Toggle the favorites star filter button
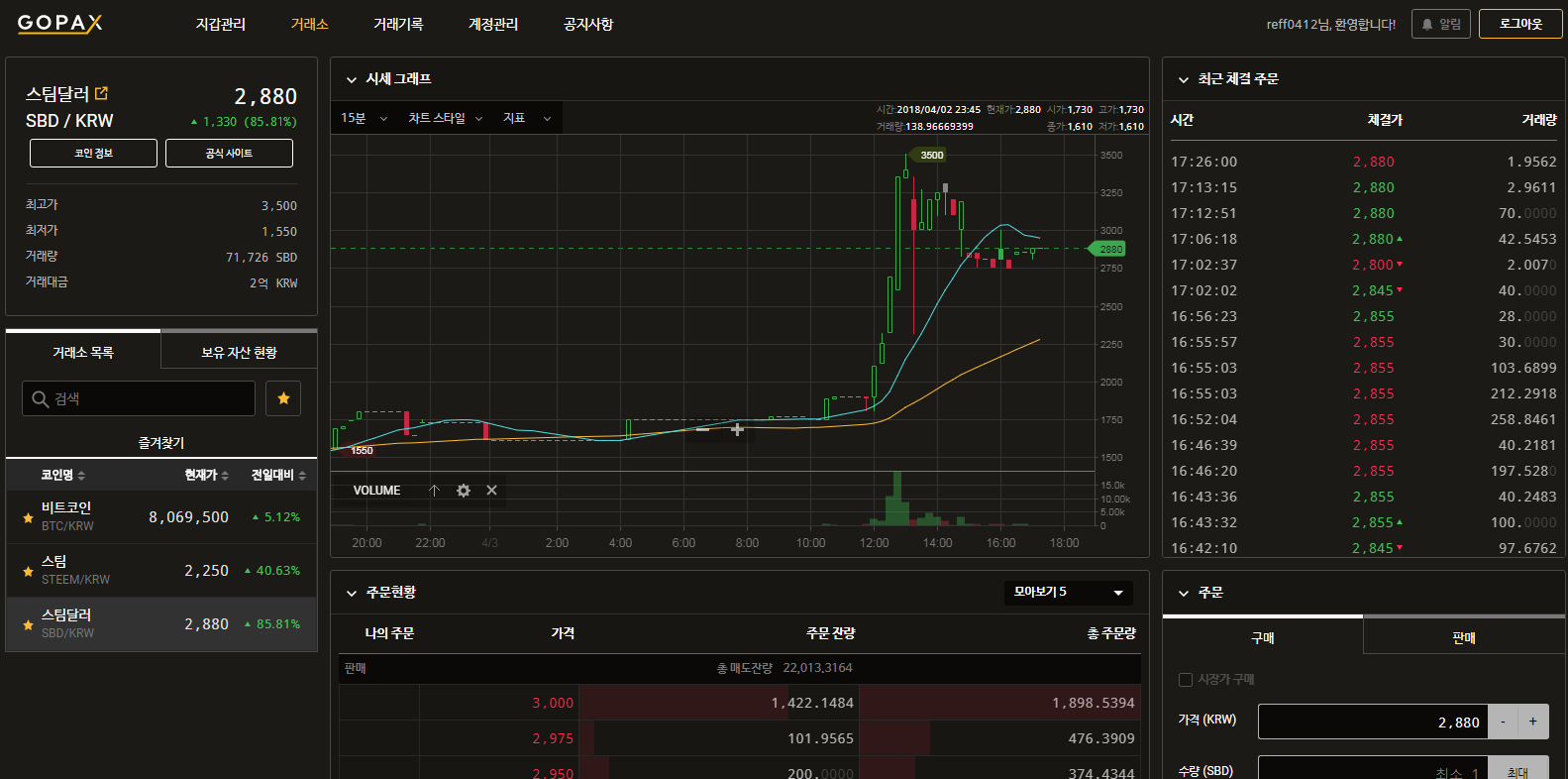 (283, 398)
